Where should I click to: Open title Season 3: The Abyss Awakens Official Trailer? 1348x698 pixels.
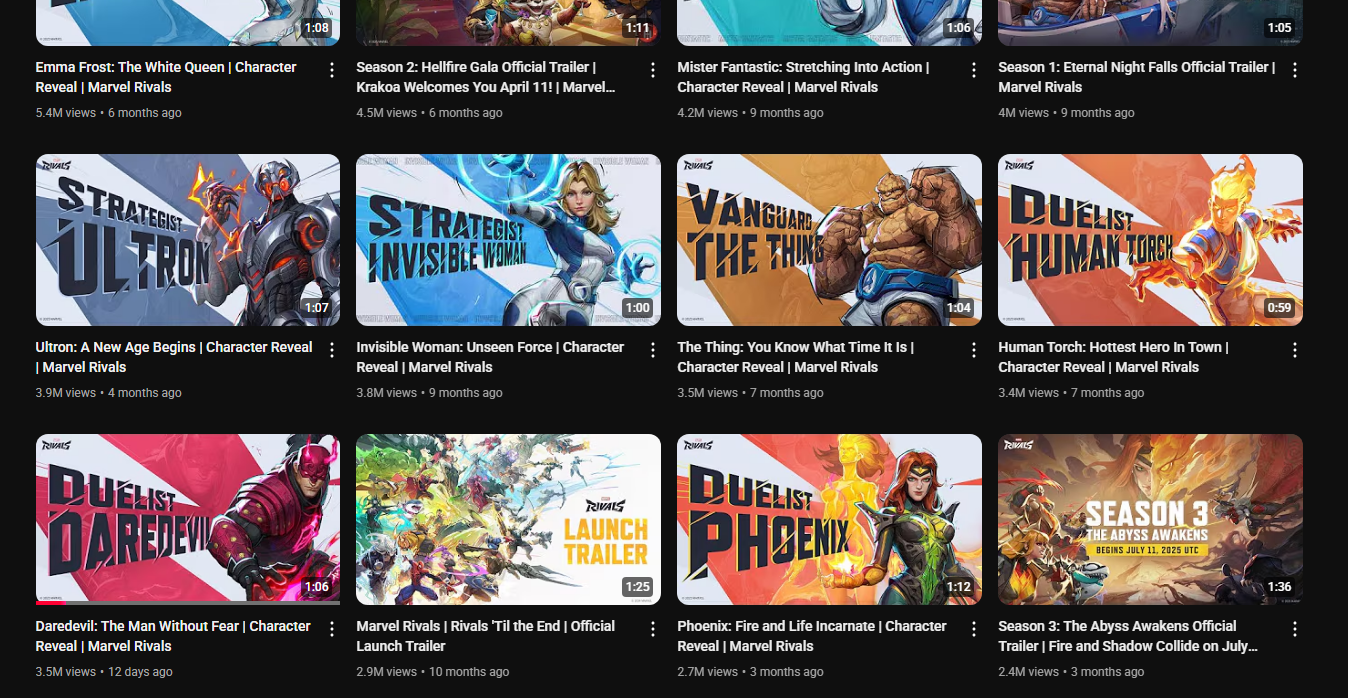click(1128, 636)
